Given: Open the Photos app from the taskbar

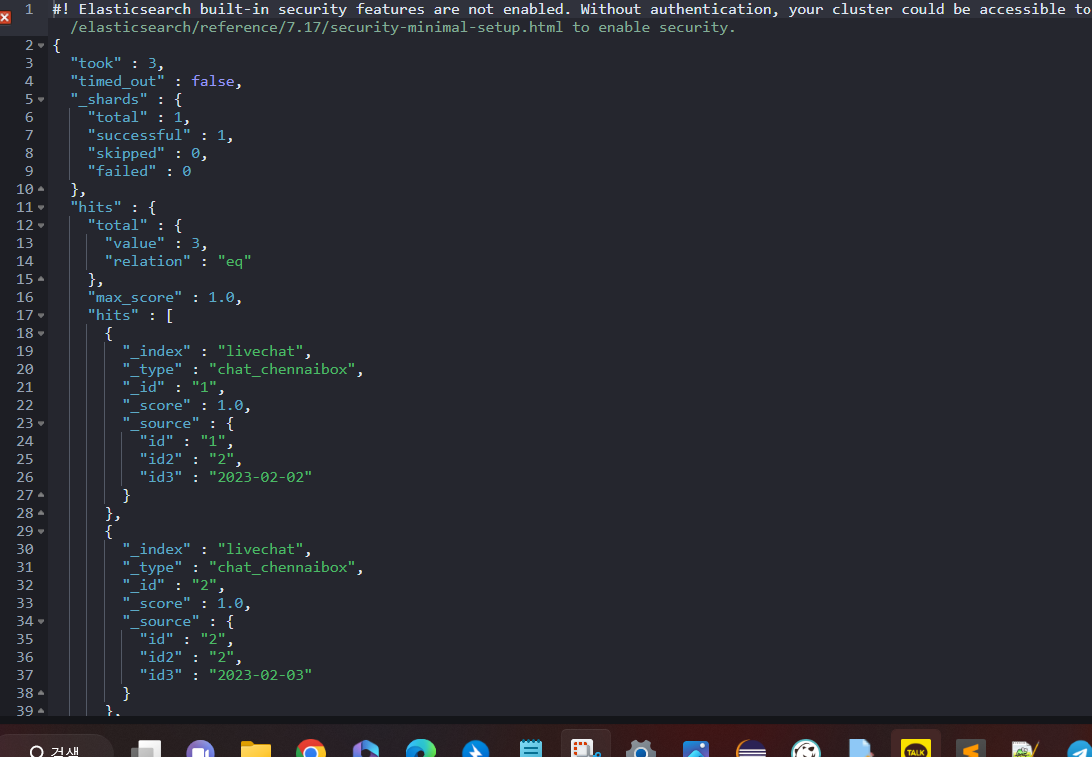Looking at the screenshot, I should [x=696, y=749].
